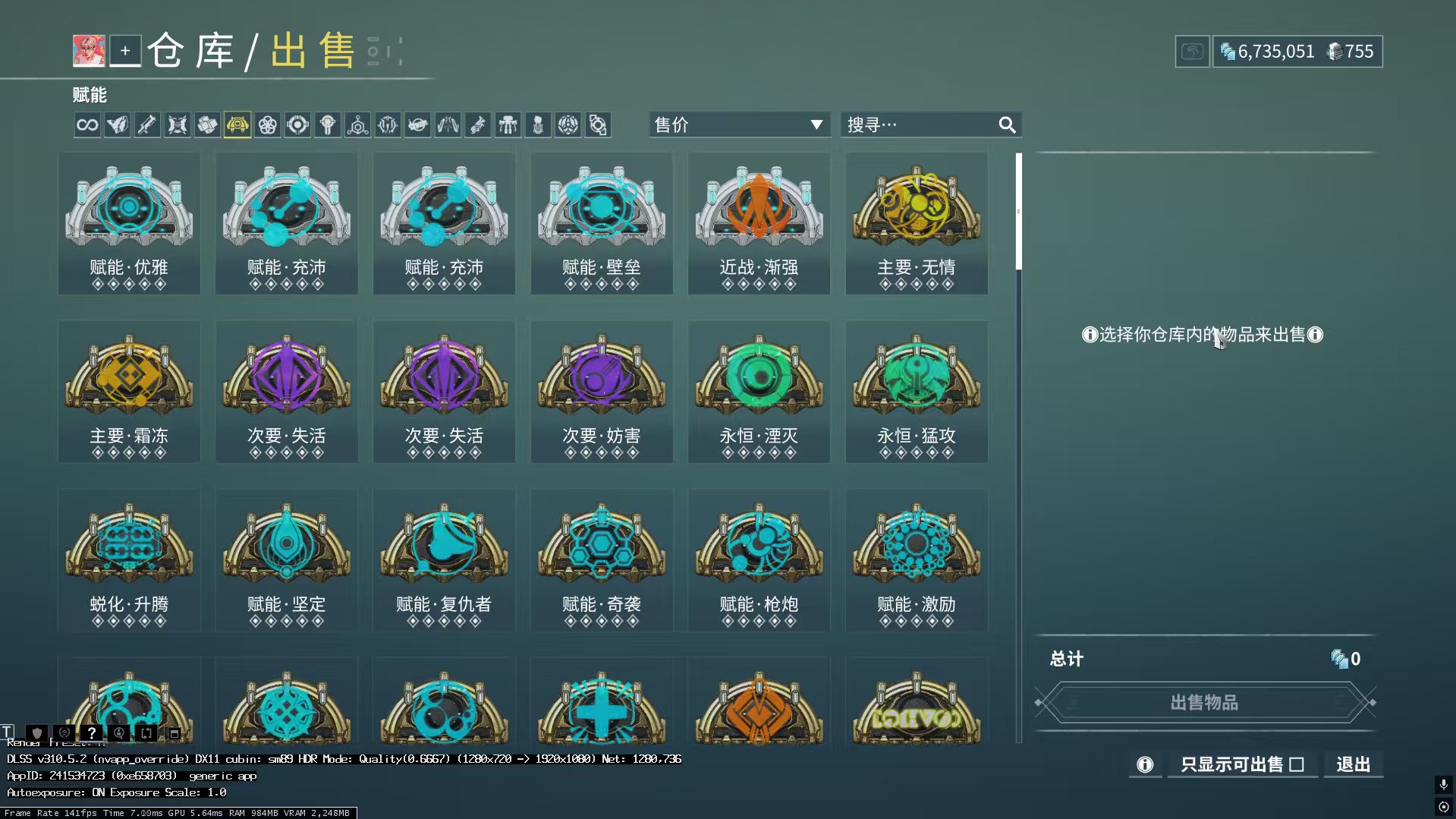Image resolution: width=1456 pixels, height=819 pixels.
Task: Click the 出售物品 sell button
Action: pos(1204,702)
